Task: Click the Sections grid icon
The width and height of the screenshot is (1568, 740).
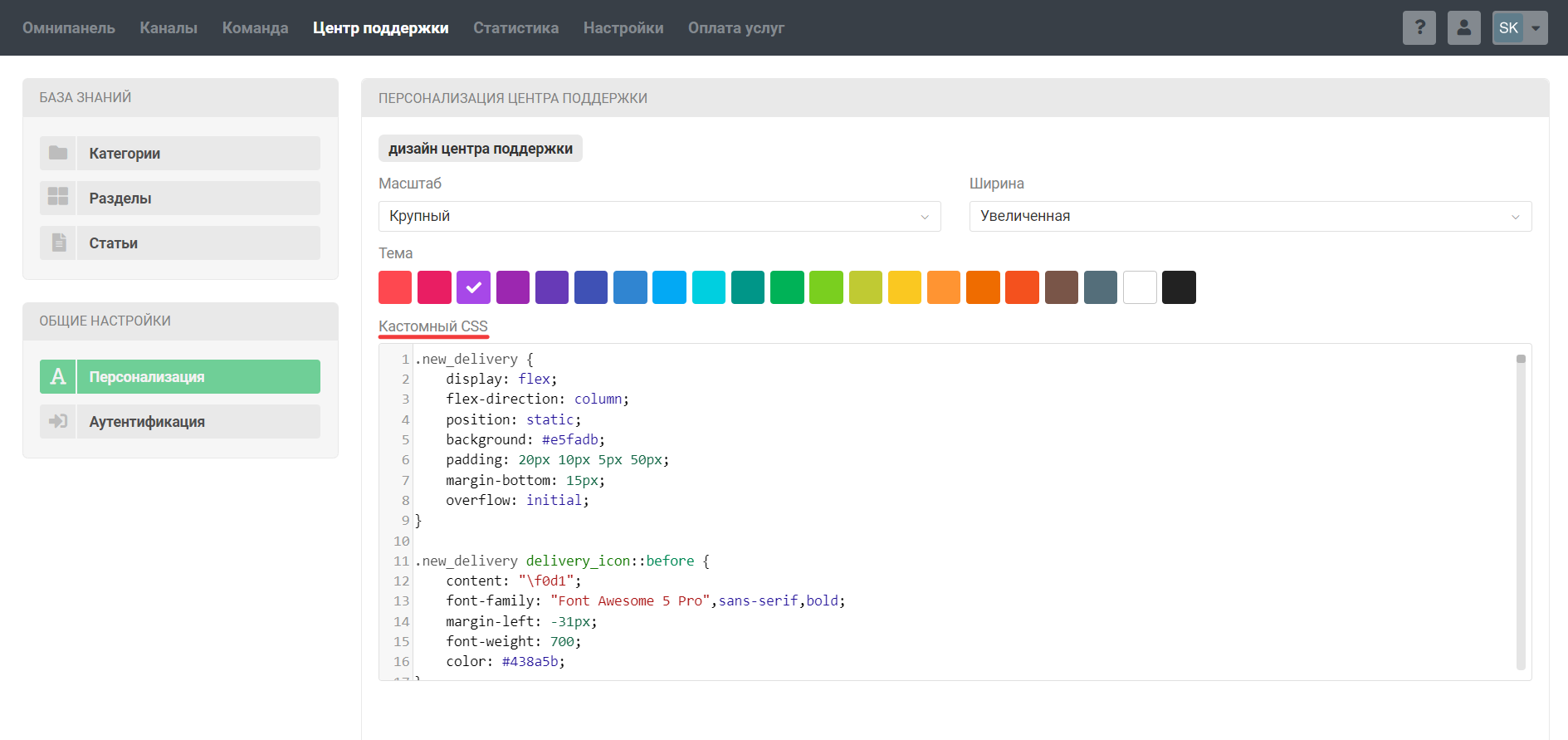Action: pos(58,198)
